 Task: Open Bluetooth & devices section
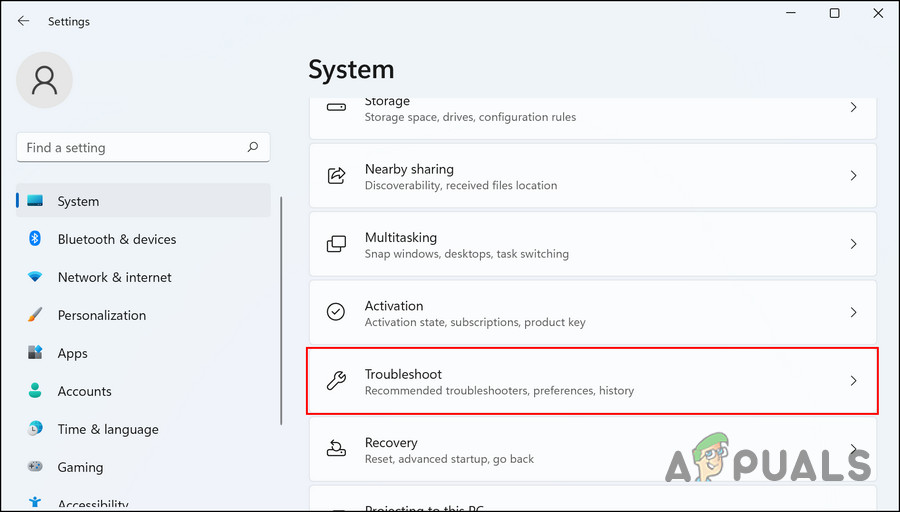[x=143, y=239]
